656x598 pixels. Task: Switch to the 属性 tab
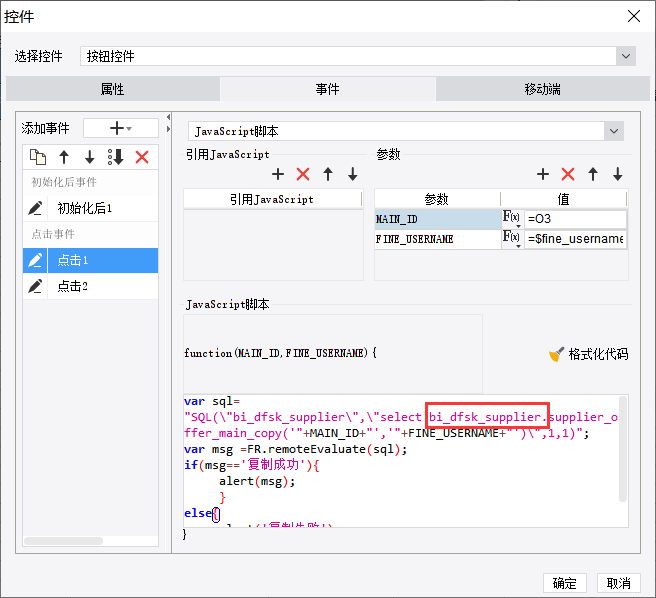(x=113, y=89)
